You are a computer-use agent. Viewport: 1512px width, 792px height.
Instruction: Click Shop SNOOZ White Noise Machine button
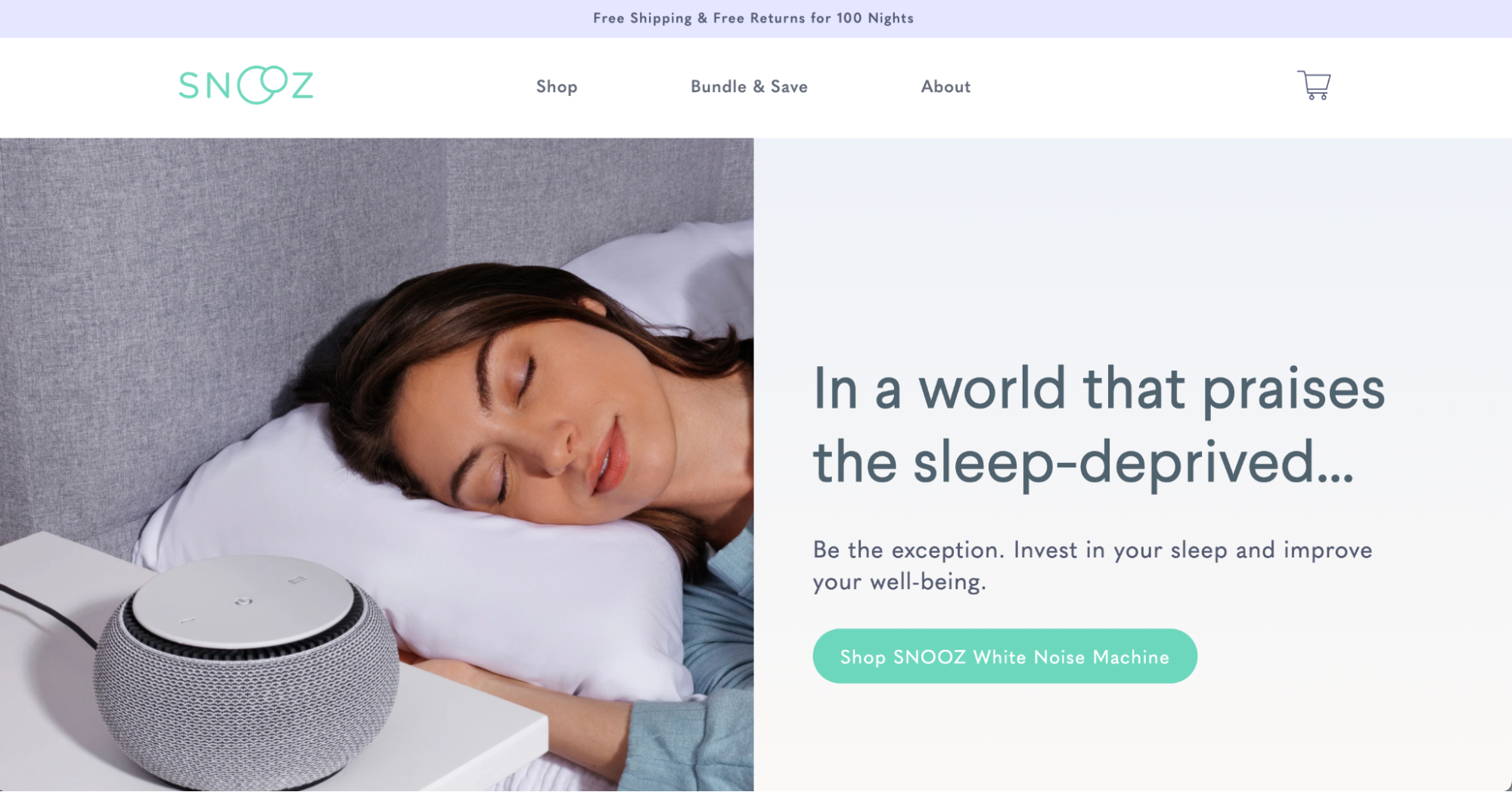1004,656
